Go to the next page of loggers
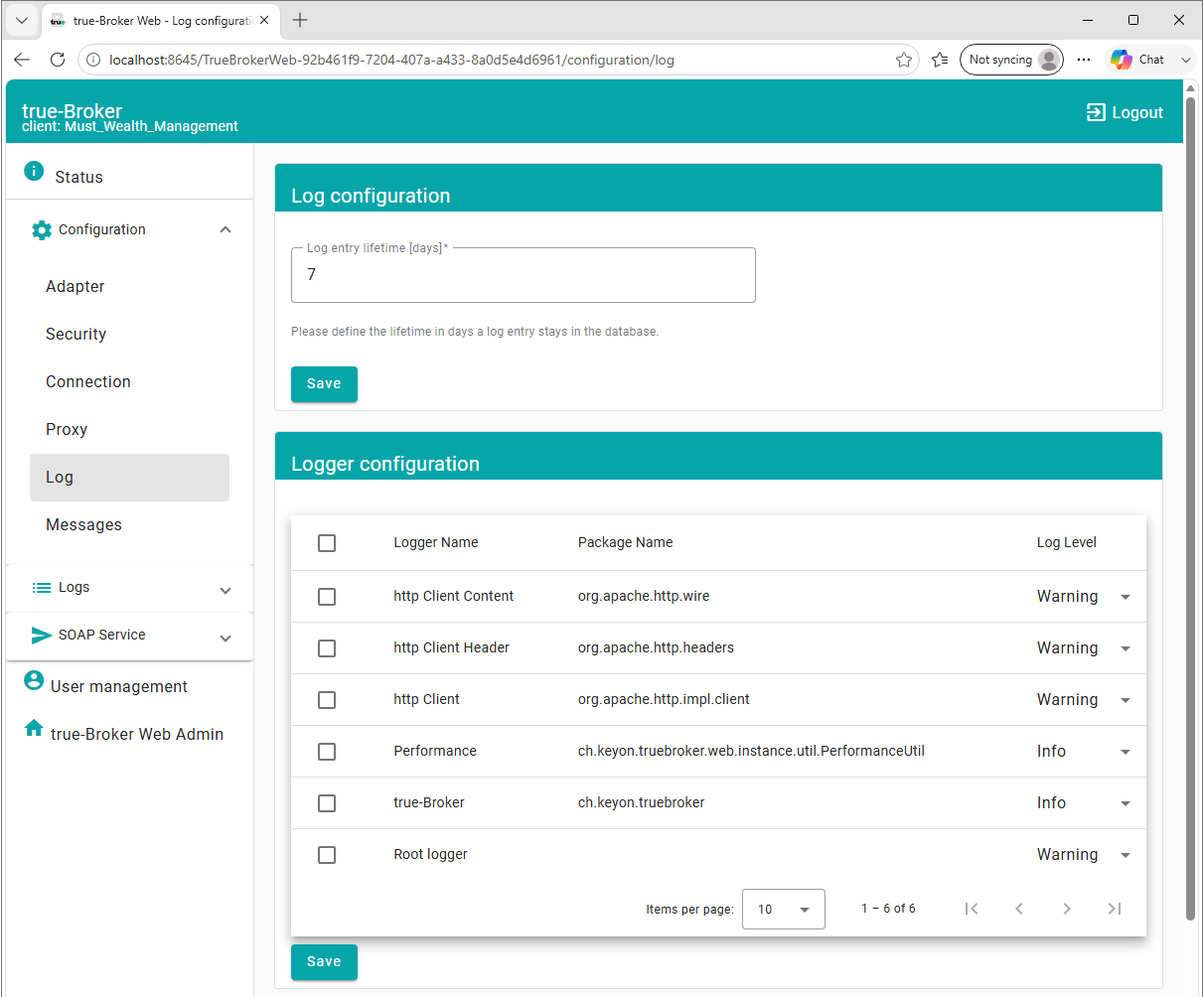The width and height of the screenshot is (1204, 997). (x=1067, y=909)
